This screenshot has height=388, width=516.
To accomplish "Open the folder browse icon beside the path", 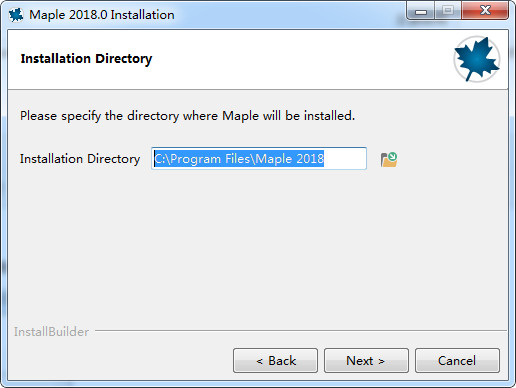I will (x=389, y=159).
